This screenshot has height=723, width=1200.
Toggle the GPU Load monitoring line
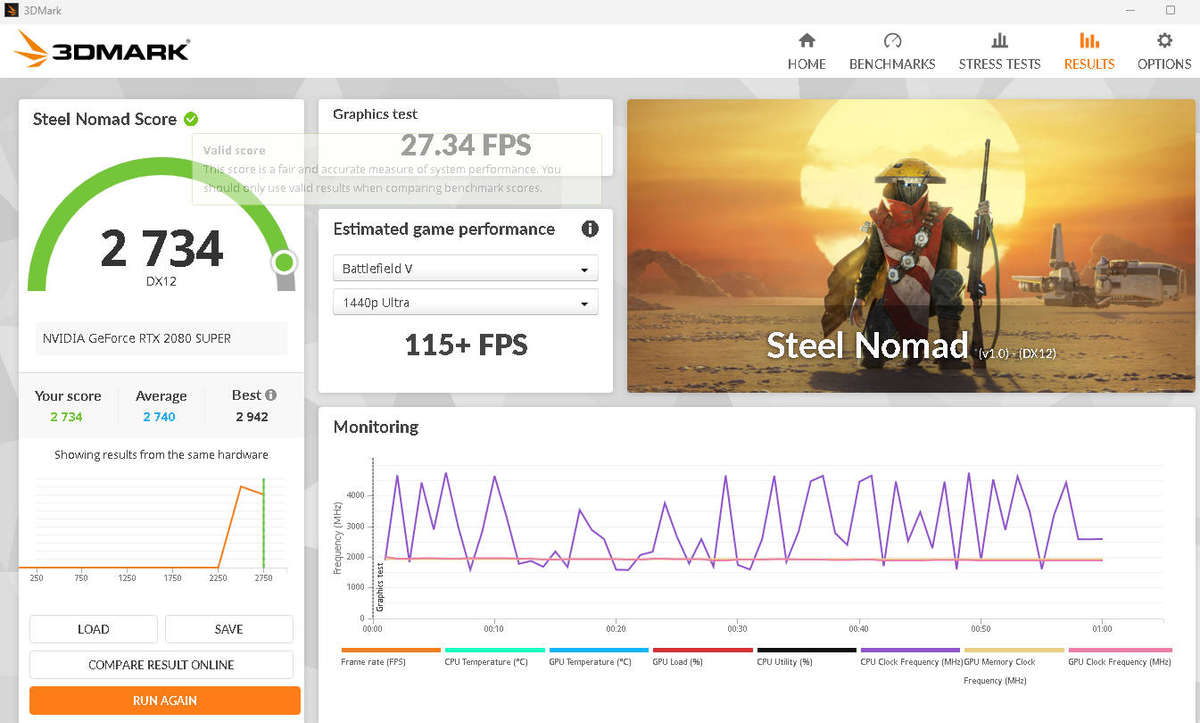(702, 650)
